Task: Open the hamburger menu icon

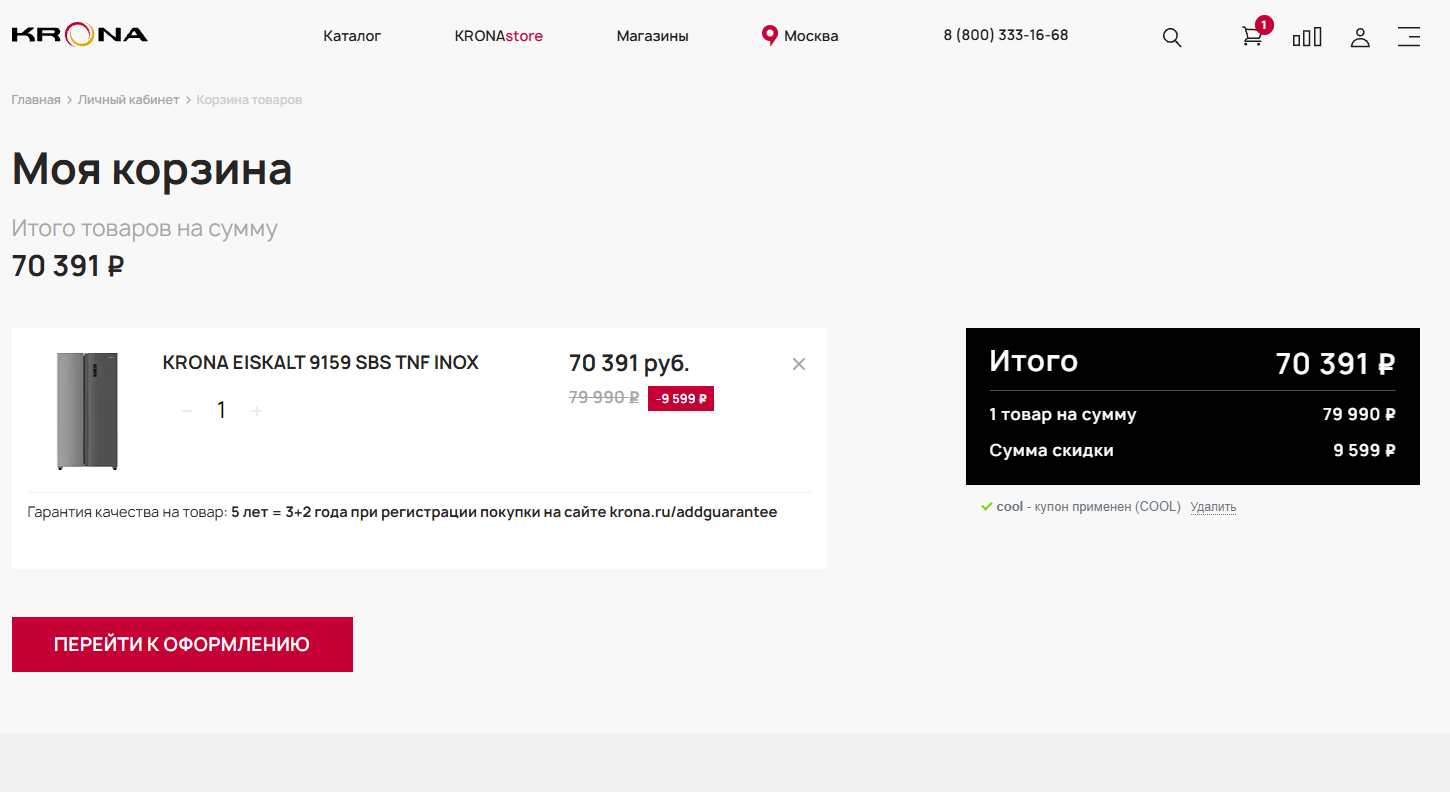Action: tap(1409, 37)
